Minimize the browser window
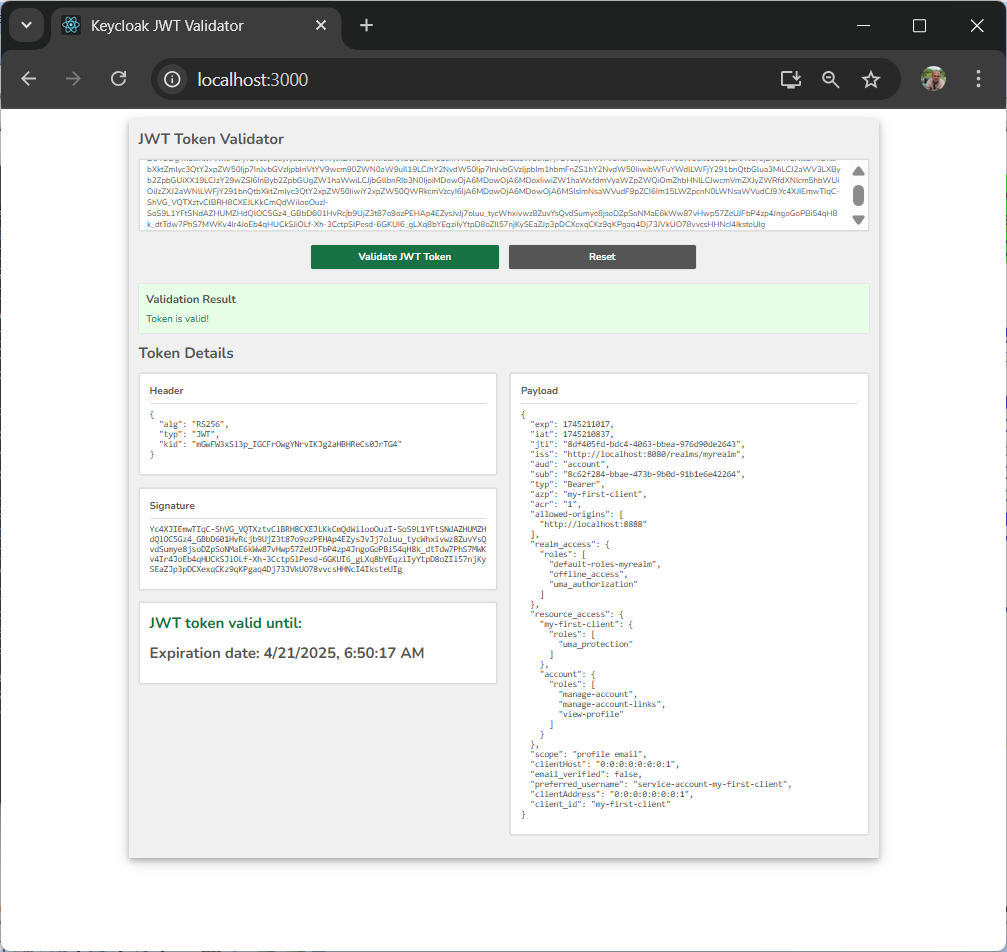The image size is (1007, 952). coord(864,26)
